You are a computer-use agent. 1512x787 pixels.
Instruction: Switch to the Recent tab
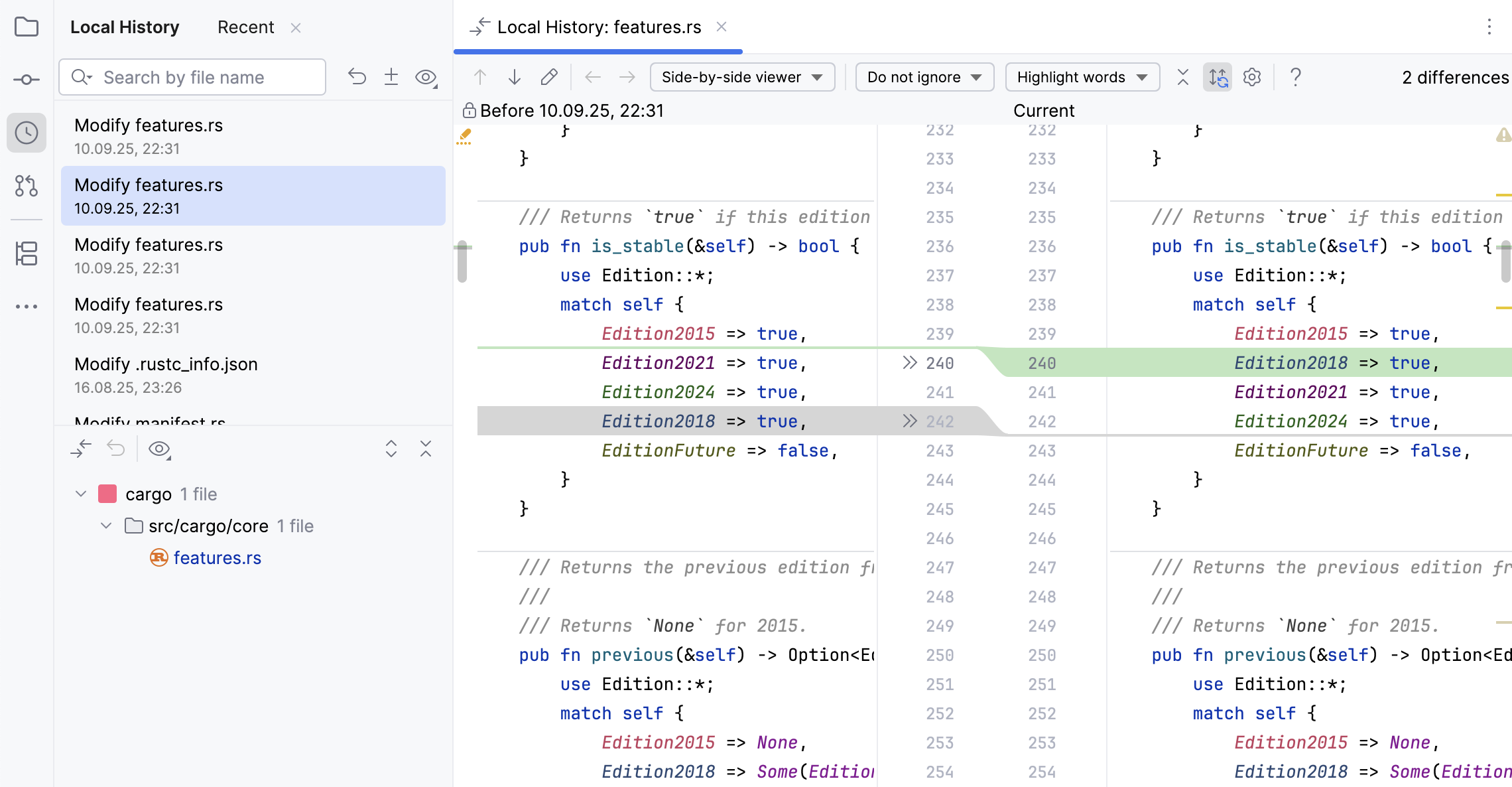point(245,27)
